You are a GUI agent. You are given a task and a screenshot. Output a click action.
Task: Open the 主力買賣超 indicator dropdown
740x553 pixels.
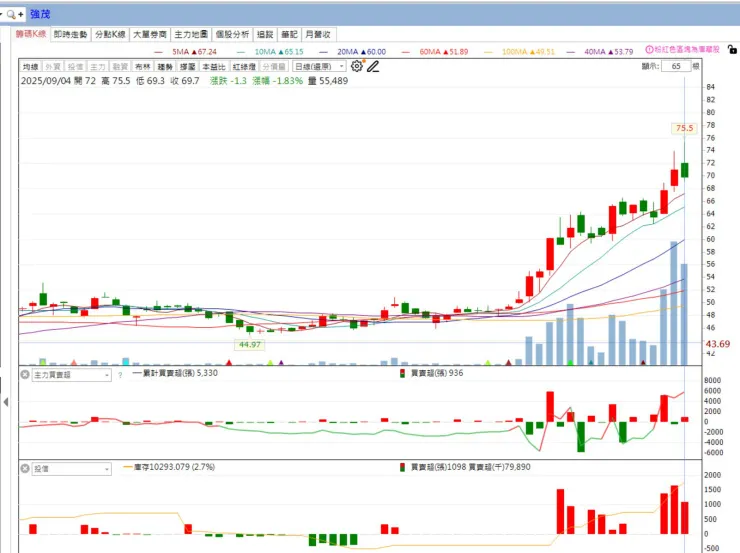pyautogui.click(x=72, y=375)
